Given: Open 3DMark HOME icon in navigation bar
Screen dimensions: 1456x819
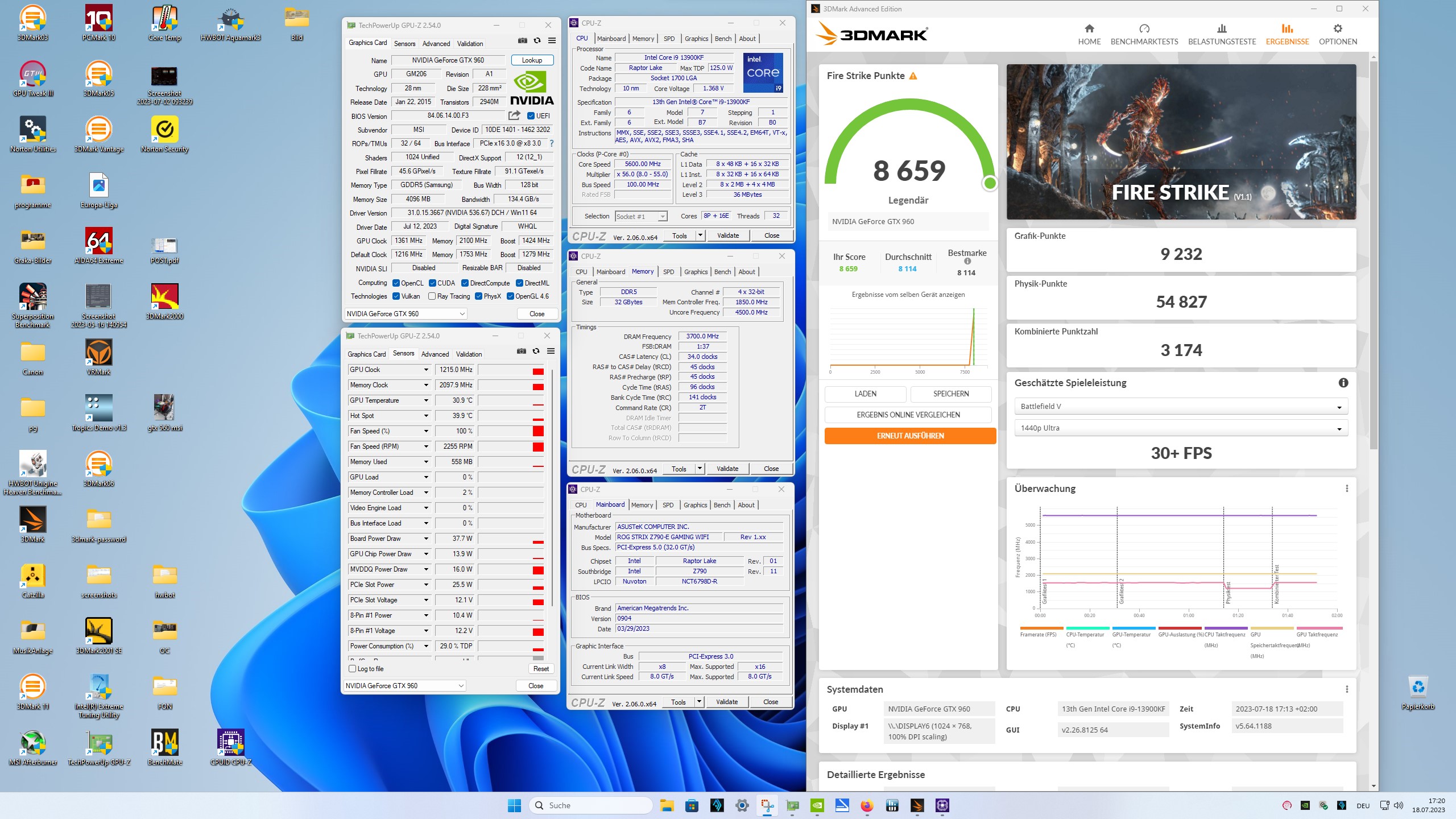Looking at the screenshot, I should (1089, 28).
